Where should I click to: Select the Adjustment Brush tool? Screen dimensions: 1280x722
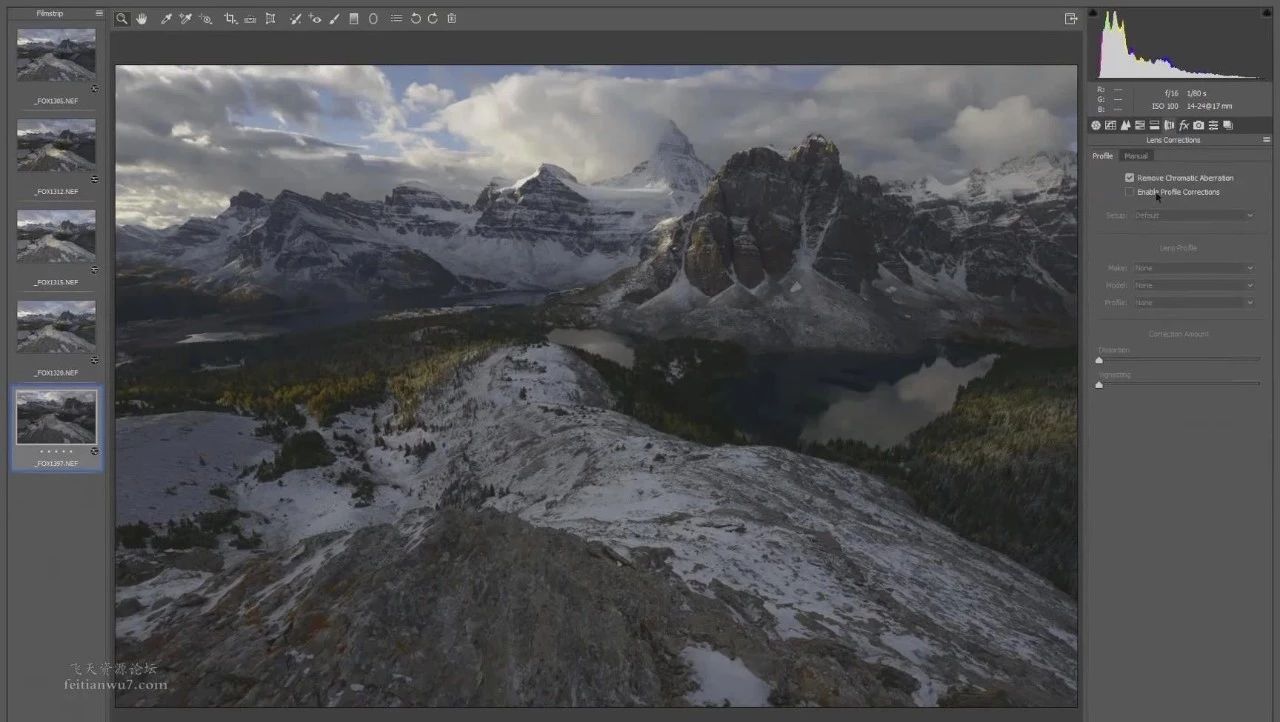point(334,19)
